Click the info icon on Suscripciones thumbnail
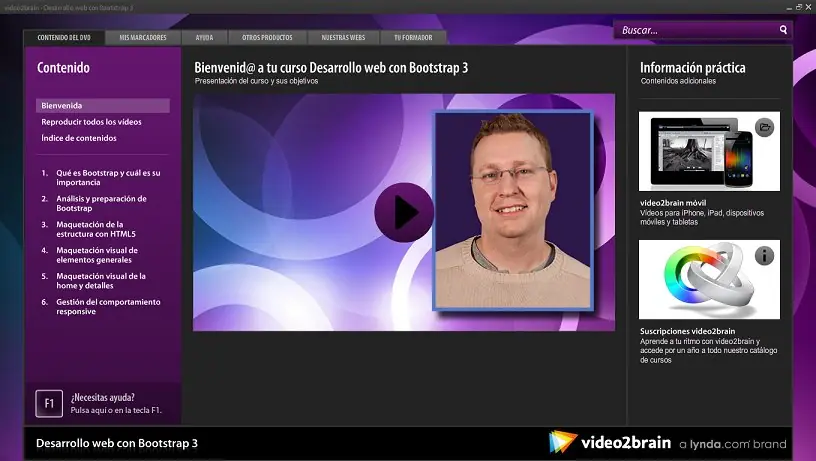The width and height of the screenshot is (816, 461). [764, 255]
